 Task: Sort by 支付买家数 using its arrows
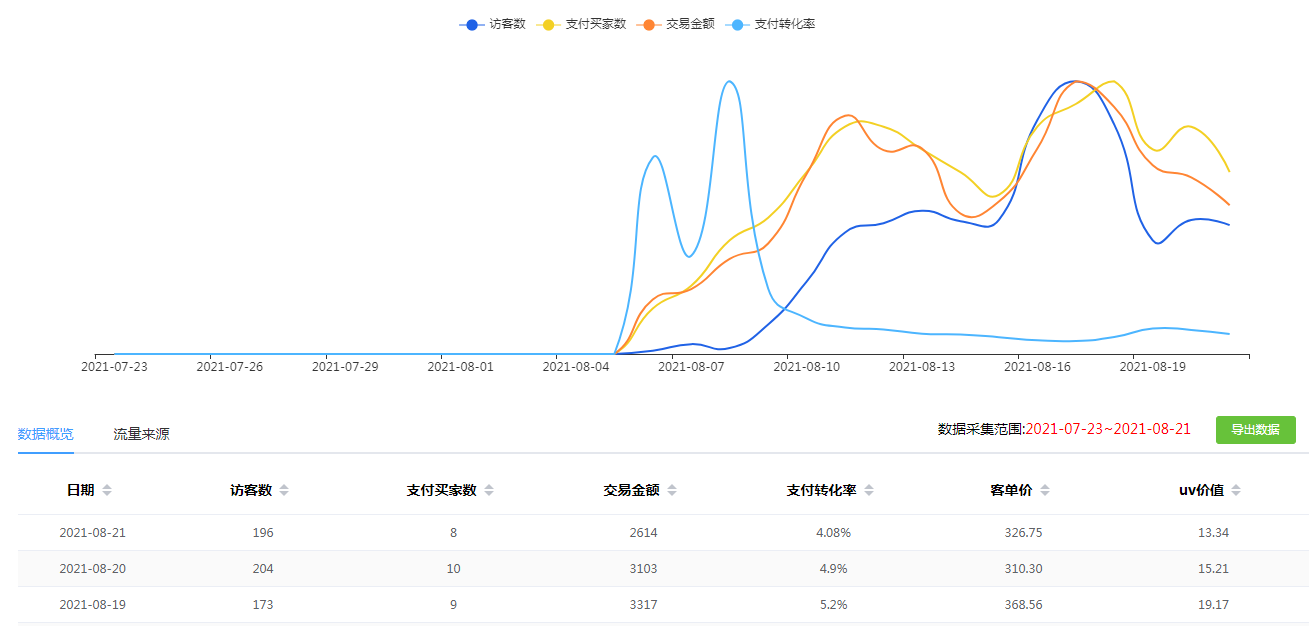tap(489, 490)
